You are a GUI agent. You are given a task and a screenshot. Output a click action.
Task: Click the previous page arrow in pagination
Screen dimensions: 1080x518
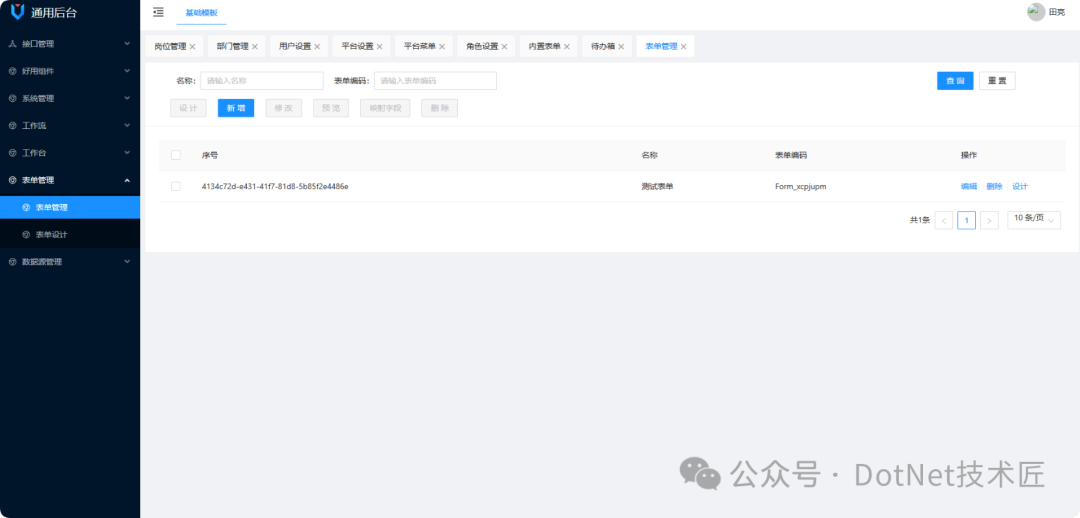[x=943, y=220]
